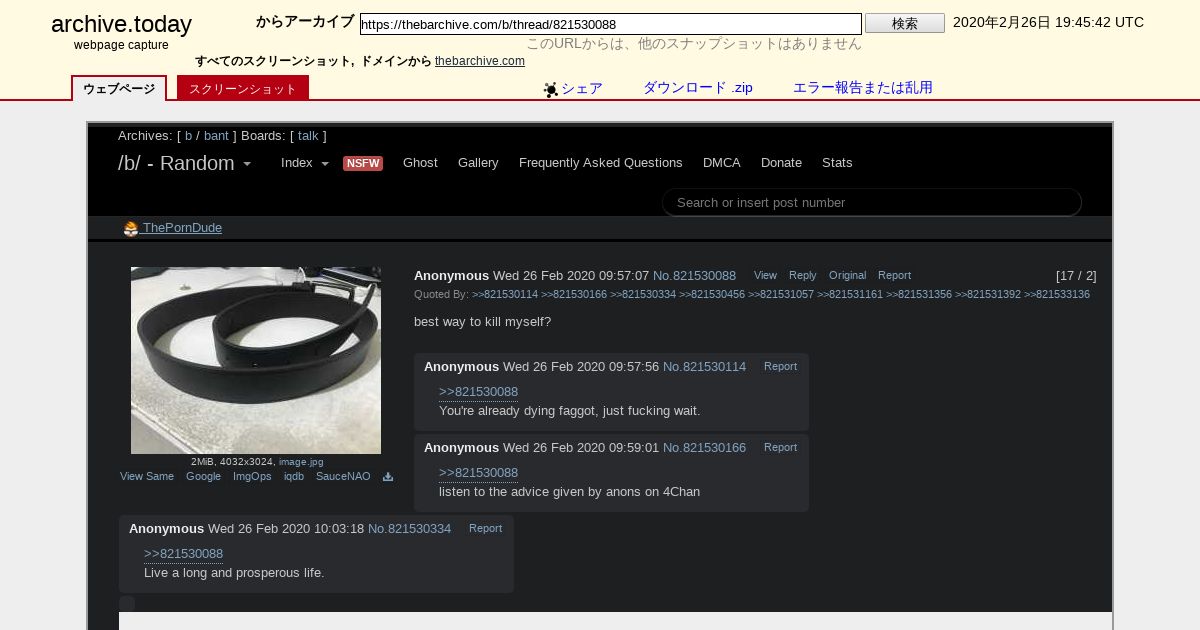Click エラー報告または乱用 link
1200x630 pixels.
pyautogui.click(x=863, y=88)
